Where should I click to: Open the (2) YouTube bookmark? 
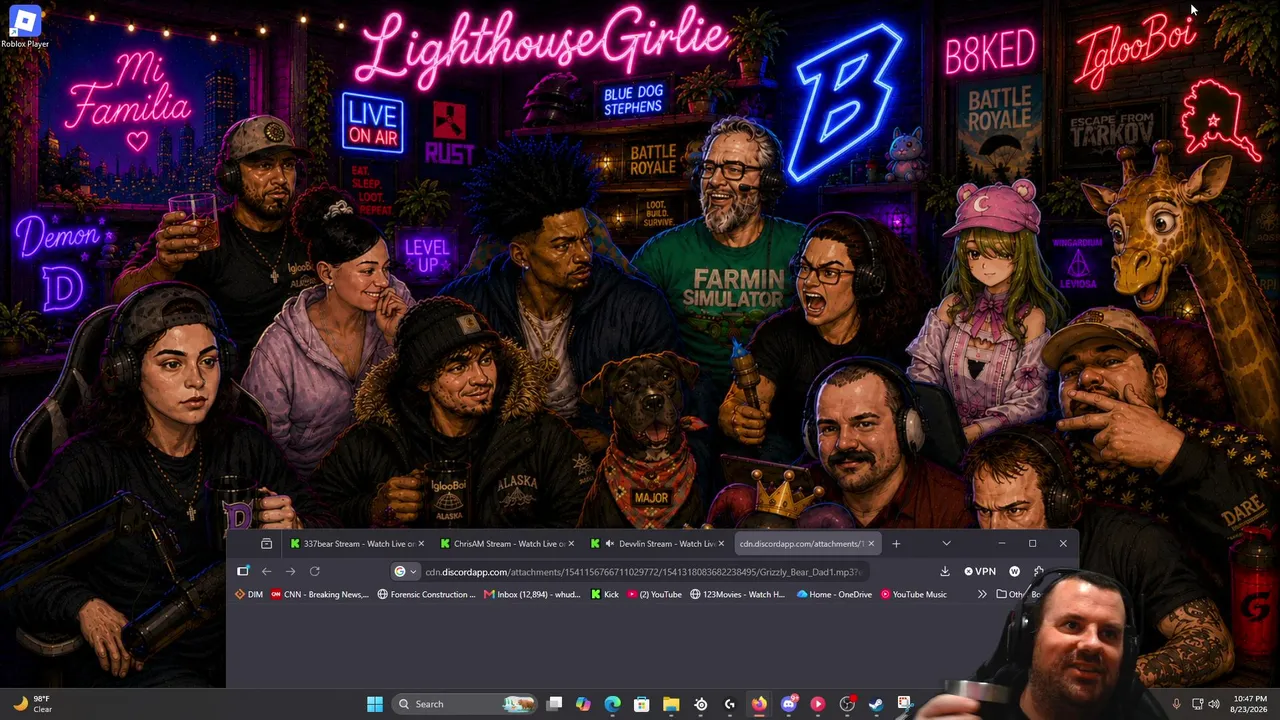tap(654, 594)
